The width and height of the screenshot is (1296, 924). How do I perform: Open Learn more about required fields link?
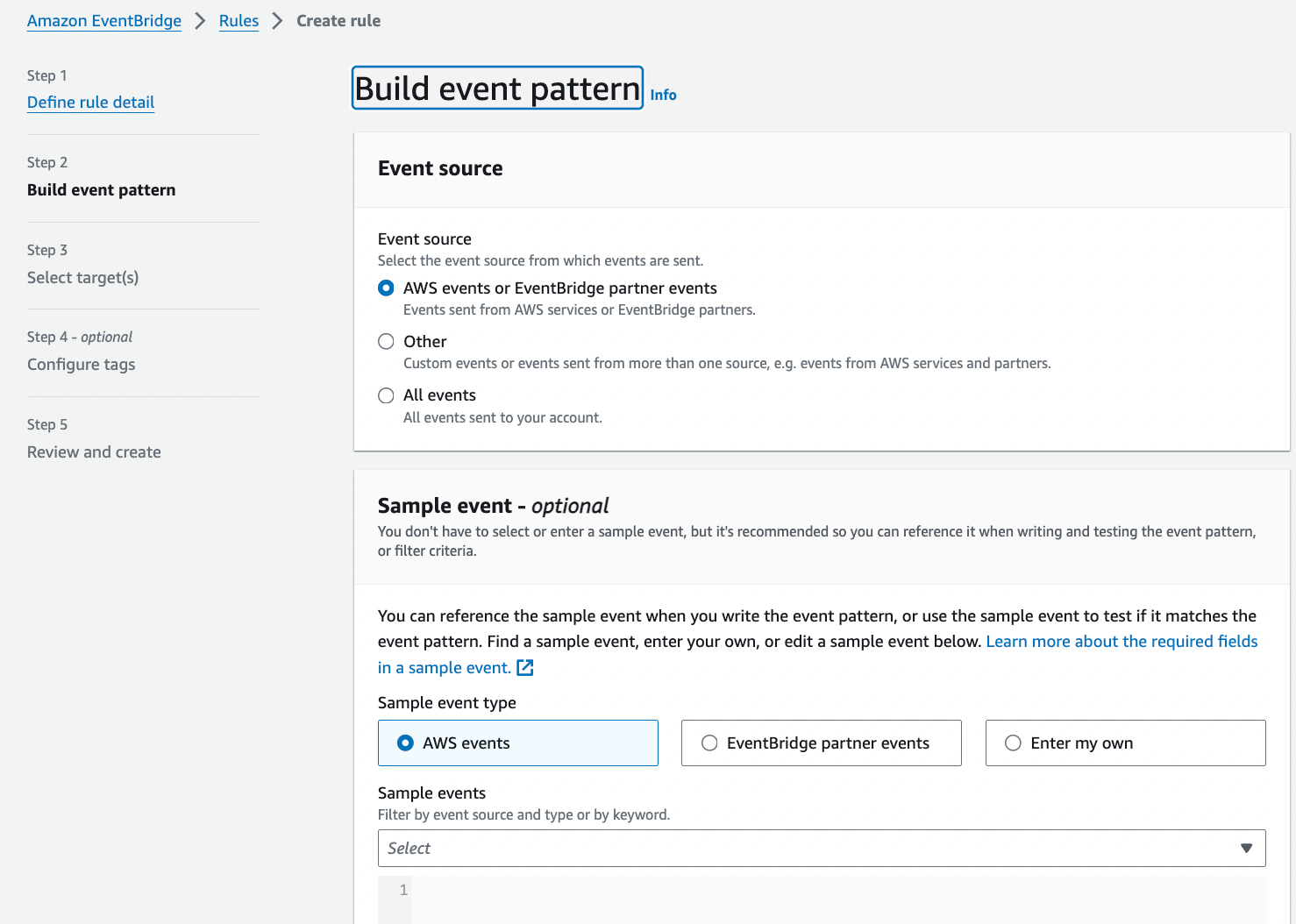(1122, 641)
